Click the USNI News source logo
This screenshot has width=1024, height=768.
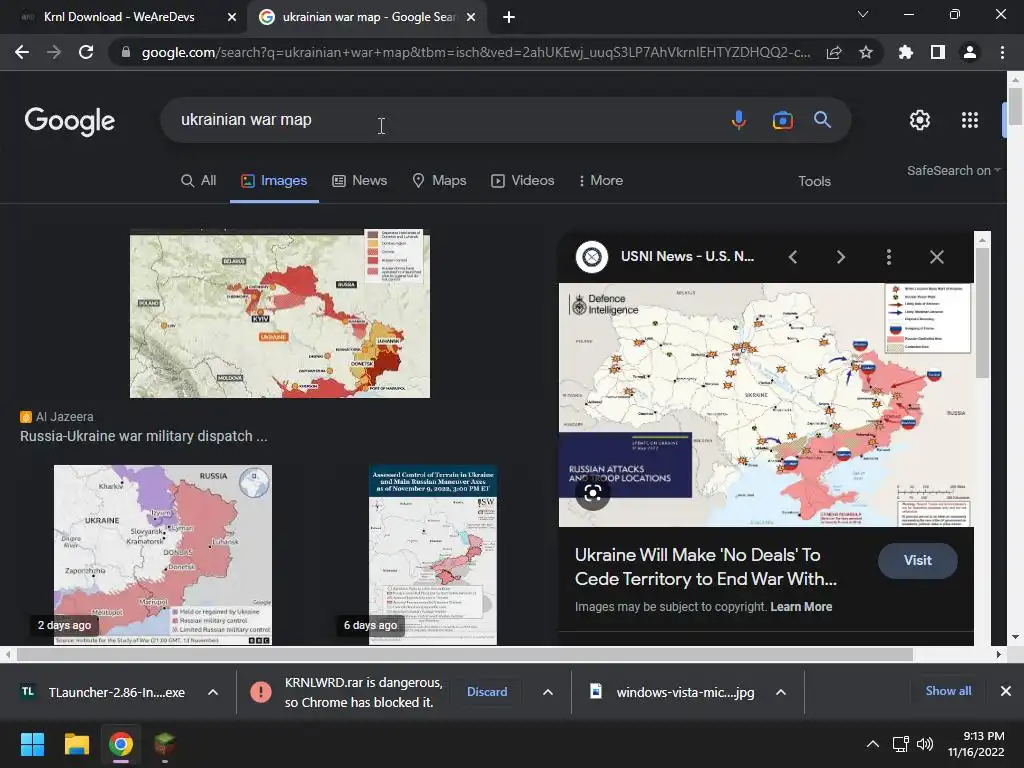coord(592,257)
